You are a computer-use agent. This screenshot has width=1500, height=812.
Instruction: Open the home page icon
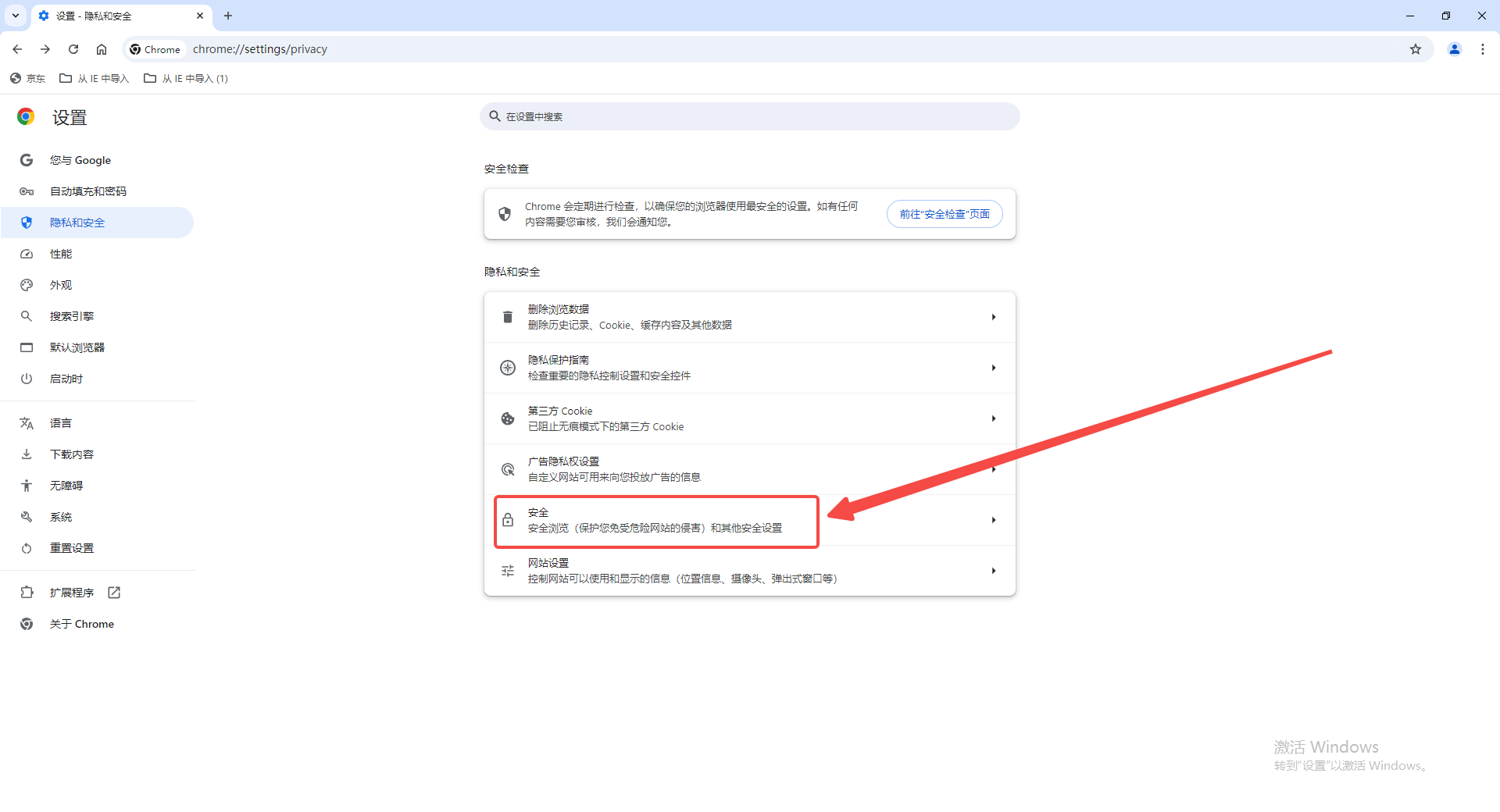click(102, 49)
